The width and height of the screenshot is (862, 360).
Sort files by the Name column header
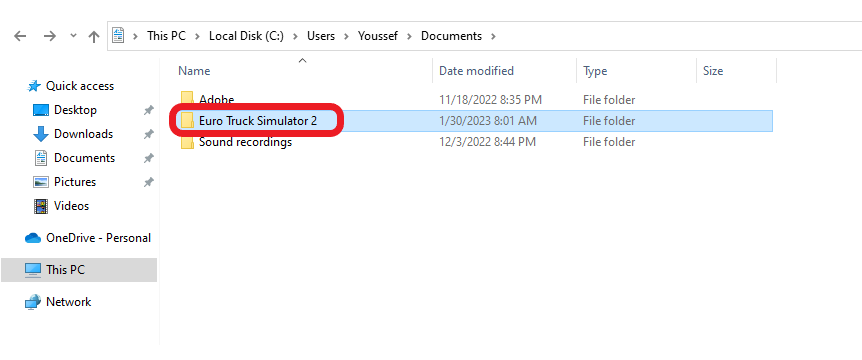tap(194, 71)
